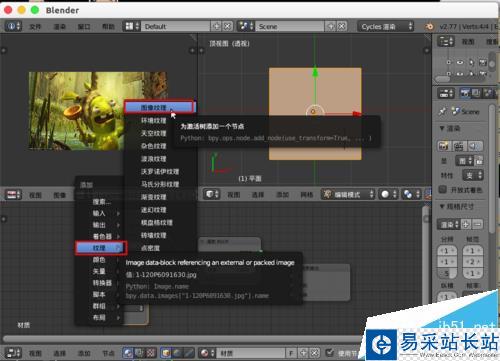Open the pivot point selector icon

(x=411, y=194)
